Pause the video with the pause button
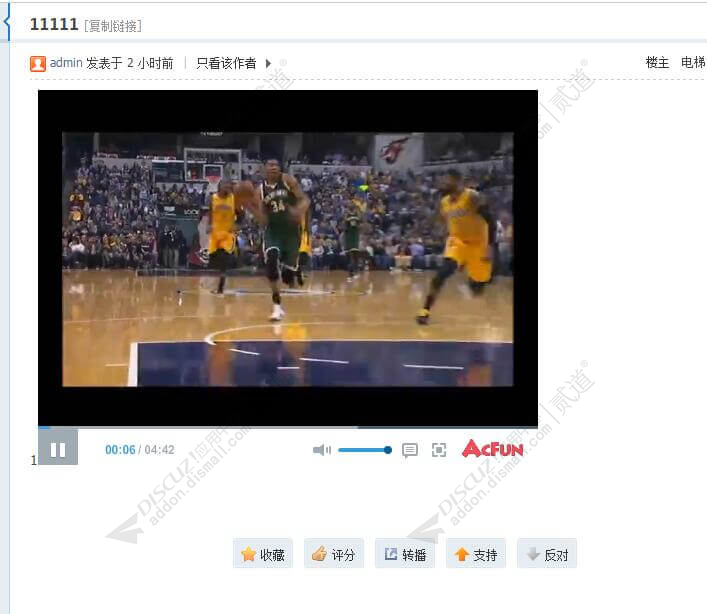Screen dimensions: 707x614 tap(58, 447)
